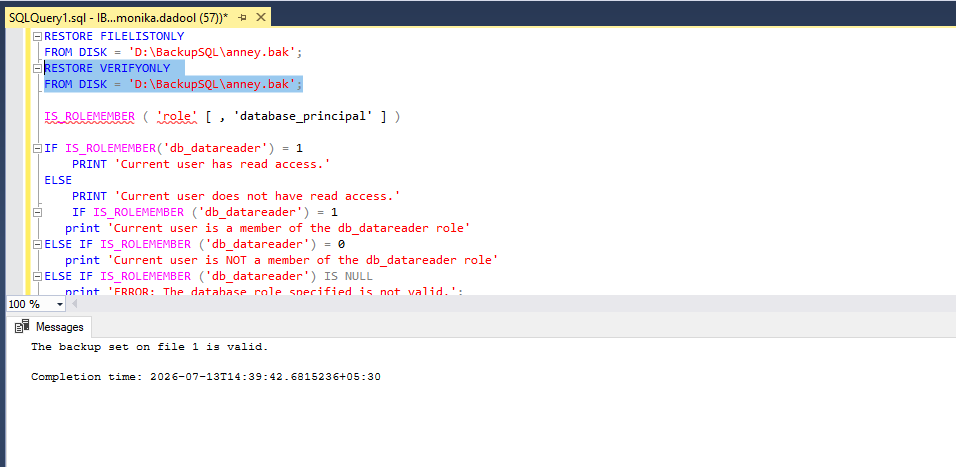This screenshot has width=956, height=467.
Task: Click print 'Current user is NOT a member' line
Action: click(x=282, y=260)
